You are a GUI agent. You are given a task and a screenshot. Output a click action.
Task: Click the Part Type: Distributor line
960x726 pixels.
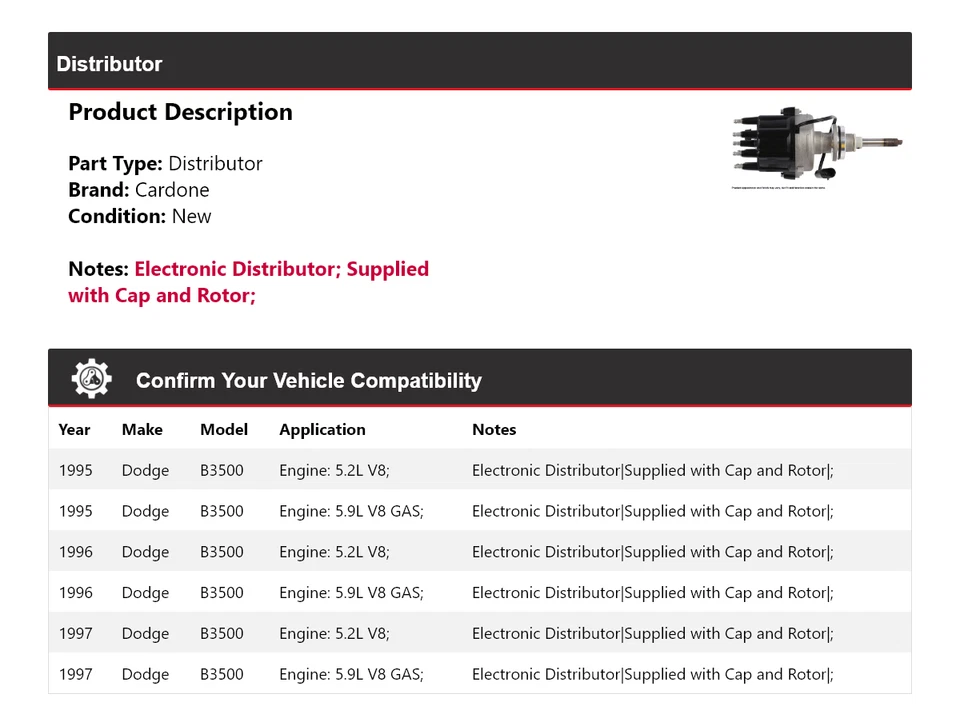(165, 163)
